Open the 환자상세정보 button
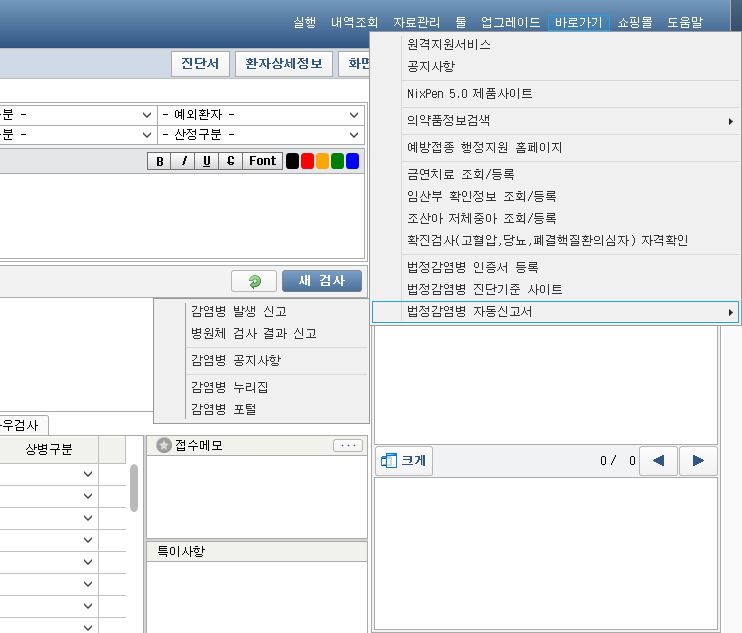The width and height of the screenshot is (742, 633). click(284, 64)
